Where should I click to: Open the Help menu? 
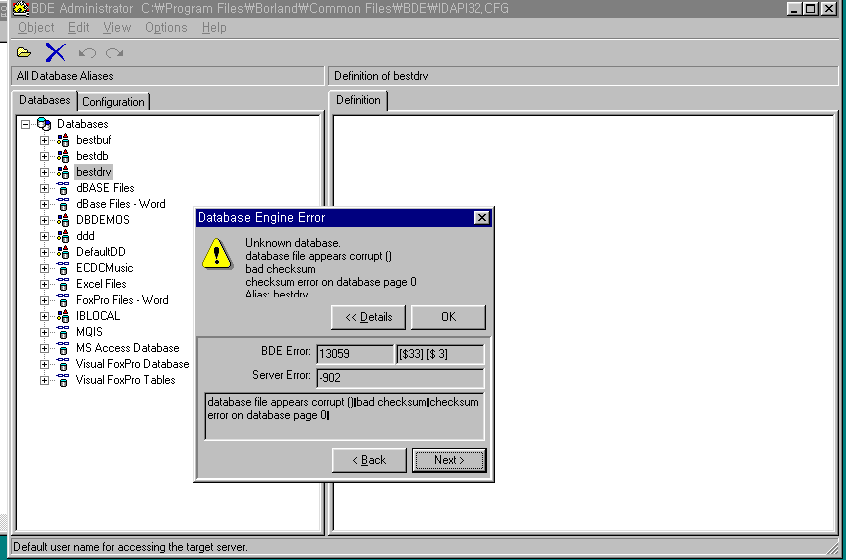(x=214, y=28)
